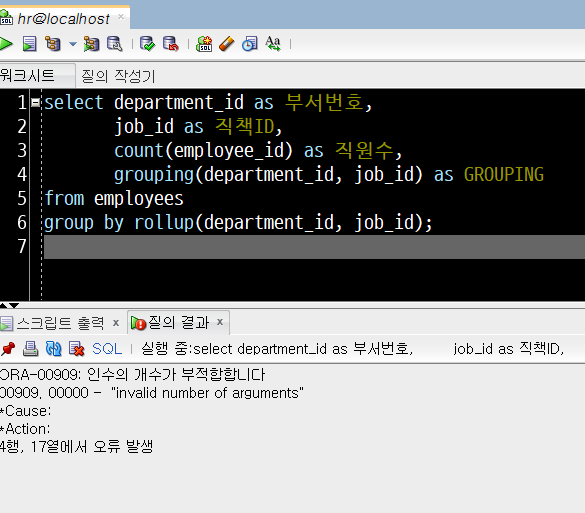The image size is (585, 513).
Task: Click the SQL link in results toolbar
Action: pos(107,349)
